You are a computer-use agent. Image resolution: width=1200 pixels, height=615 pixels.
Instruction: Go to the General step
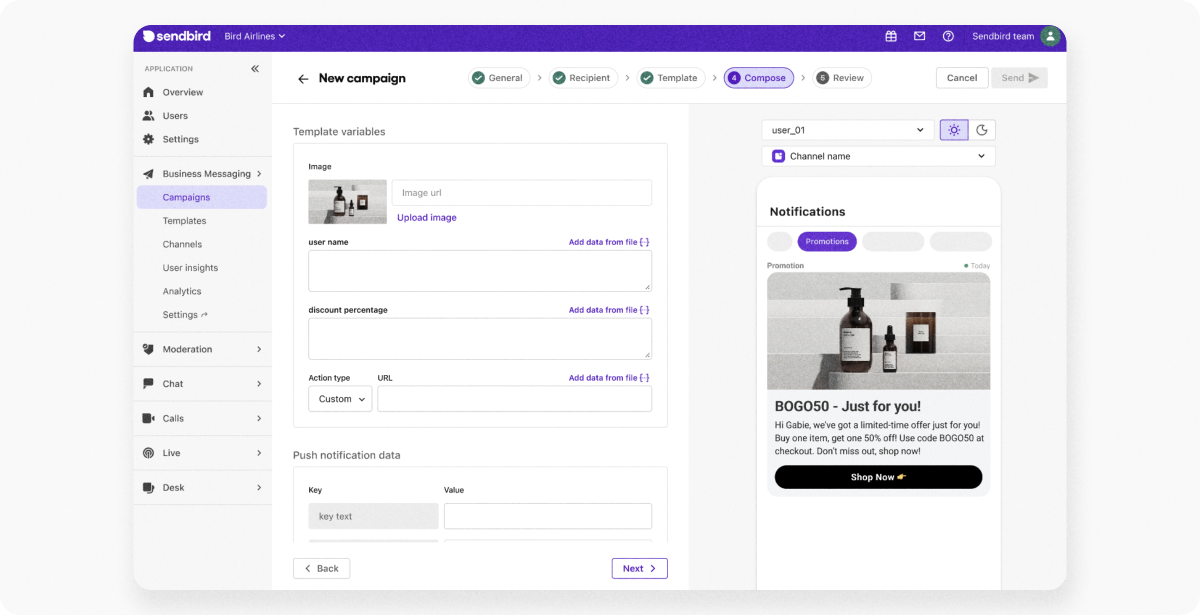pos(498,78)
